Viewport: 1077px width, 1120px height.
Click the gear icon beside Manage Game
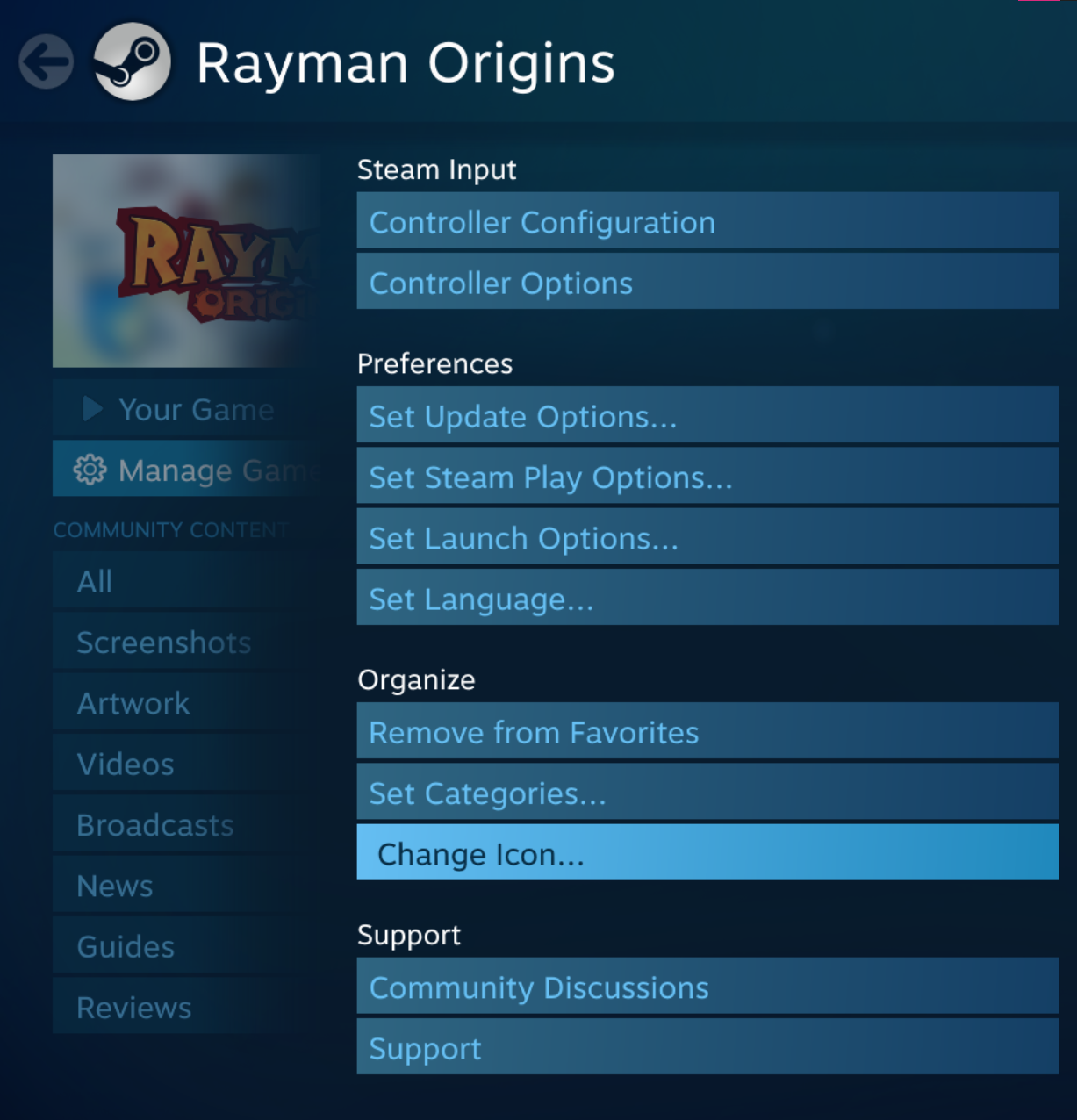pos(90,470)
